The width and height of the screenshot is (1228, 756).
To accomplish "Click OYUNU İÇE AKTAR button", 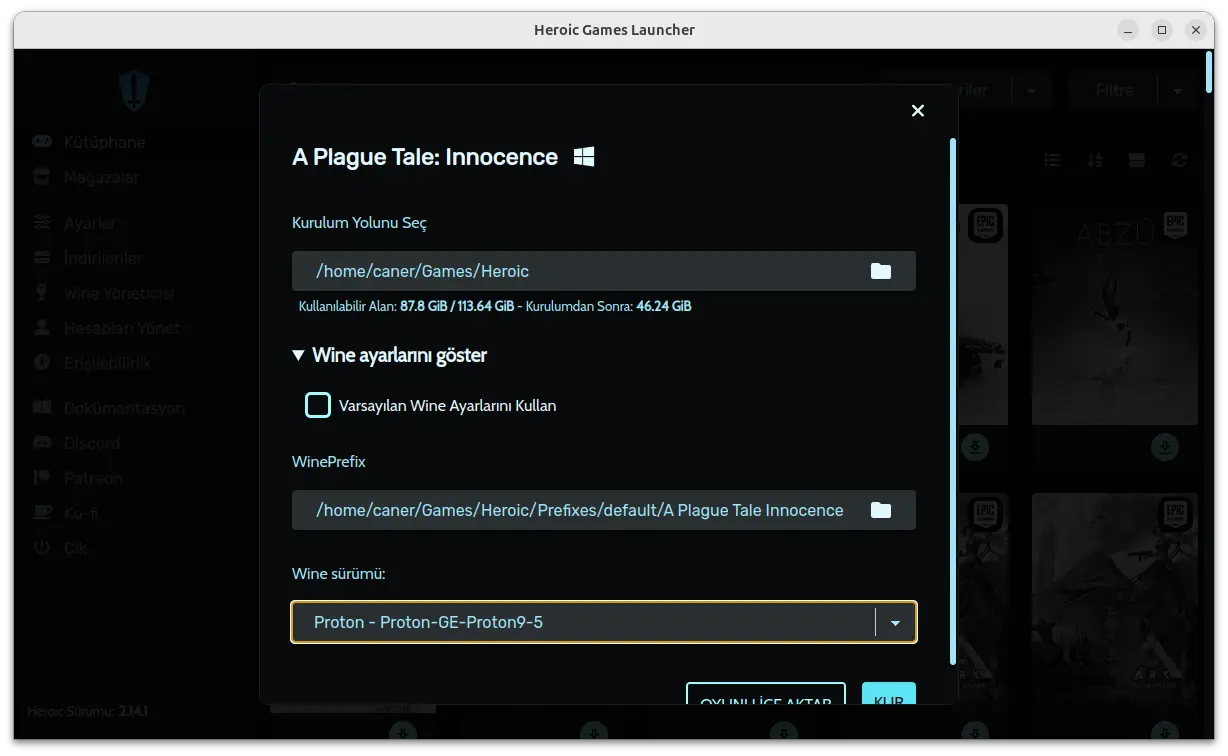I will [x=766, y=694].
